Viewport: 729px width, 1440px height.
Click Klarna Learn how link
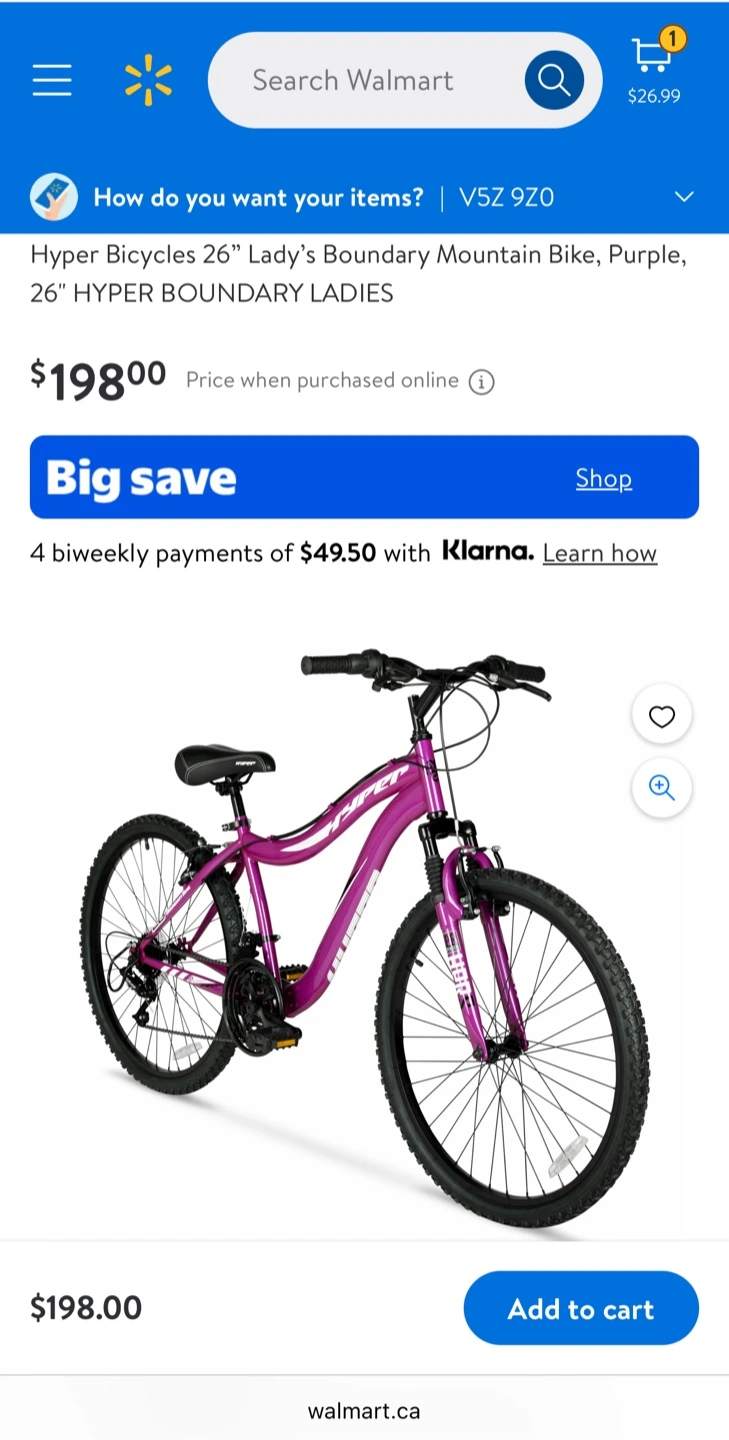click(600, 553)
